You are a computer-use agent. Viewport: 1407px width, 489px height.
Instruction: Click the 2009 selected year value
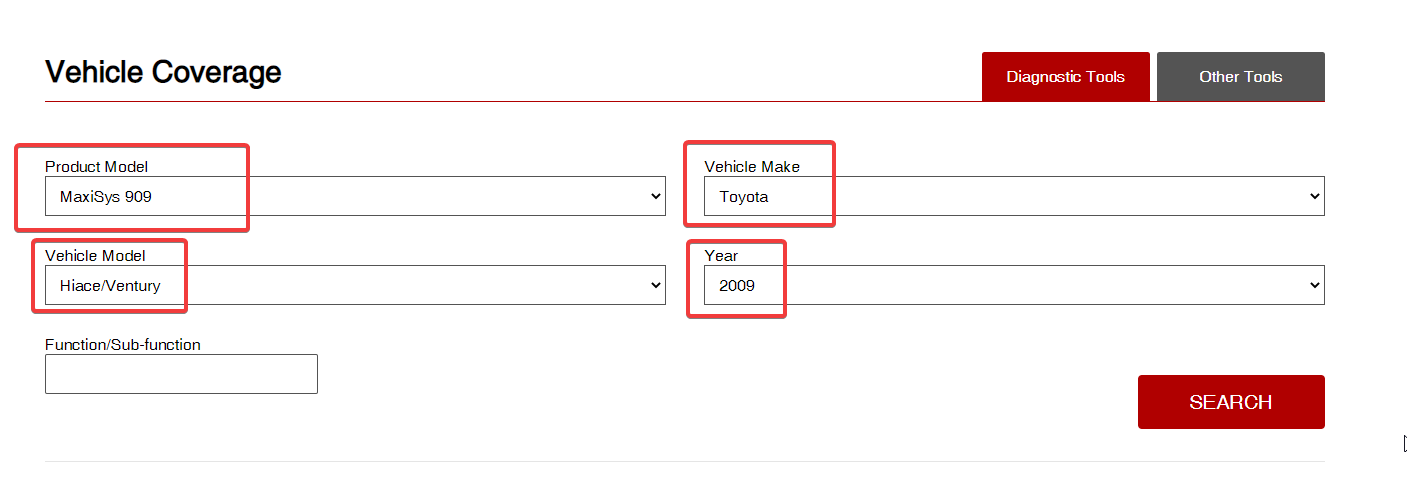coord(737,286)
